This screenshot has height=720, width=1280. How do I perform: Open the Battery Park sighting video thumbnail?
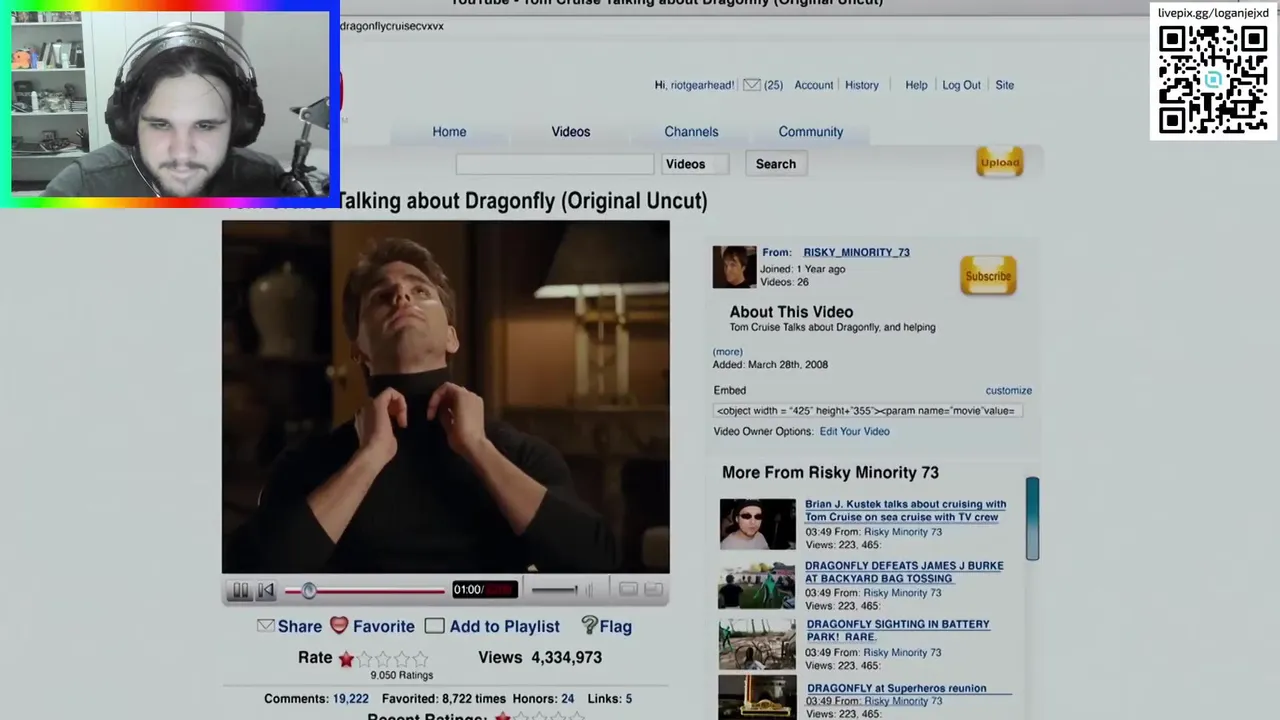click(757, 645)
